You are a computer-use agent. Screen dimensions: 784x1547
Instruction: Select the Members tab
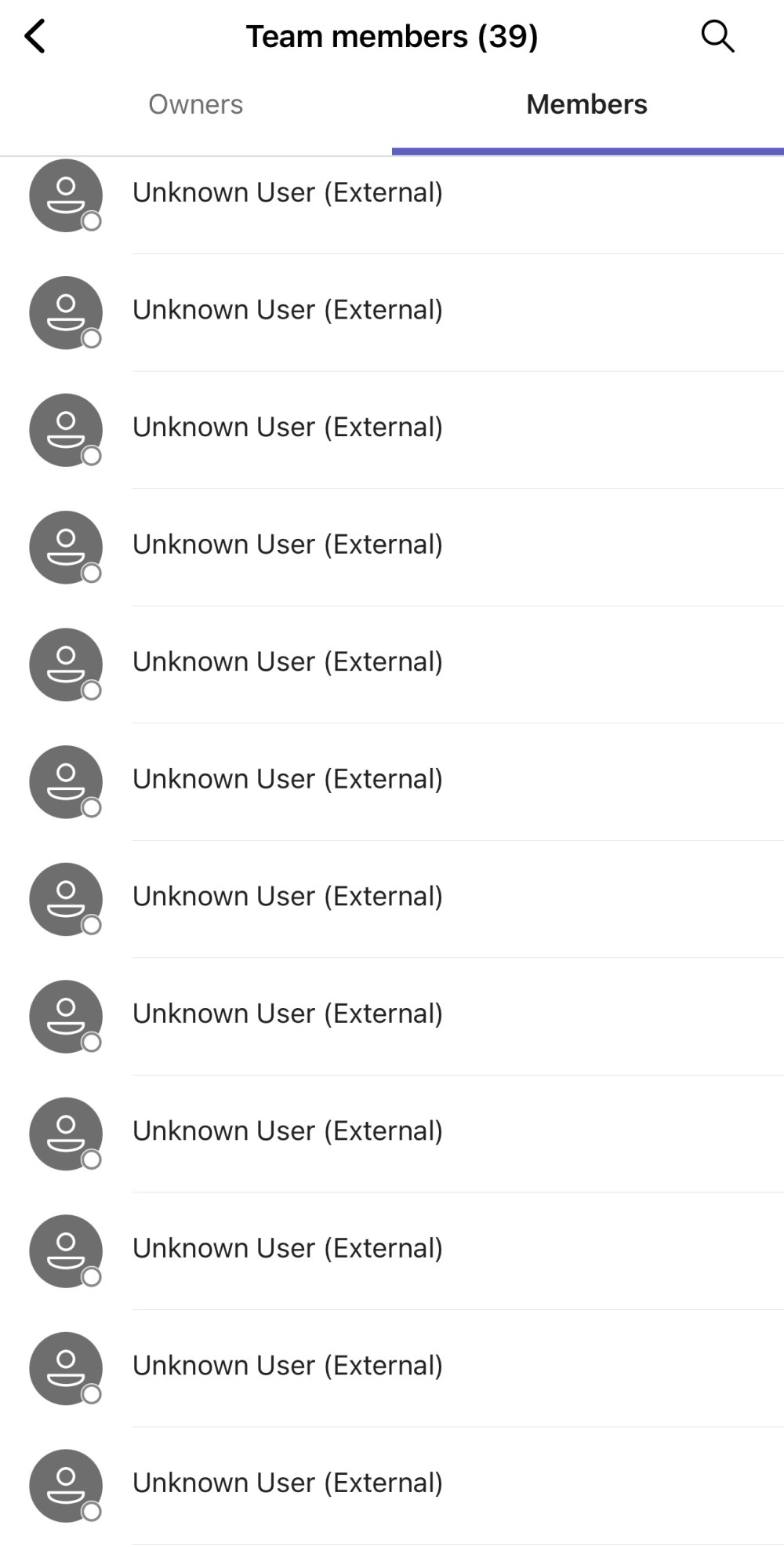point(587,104)
